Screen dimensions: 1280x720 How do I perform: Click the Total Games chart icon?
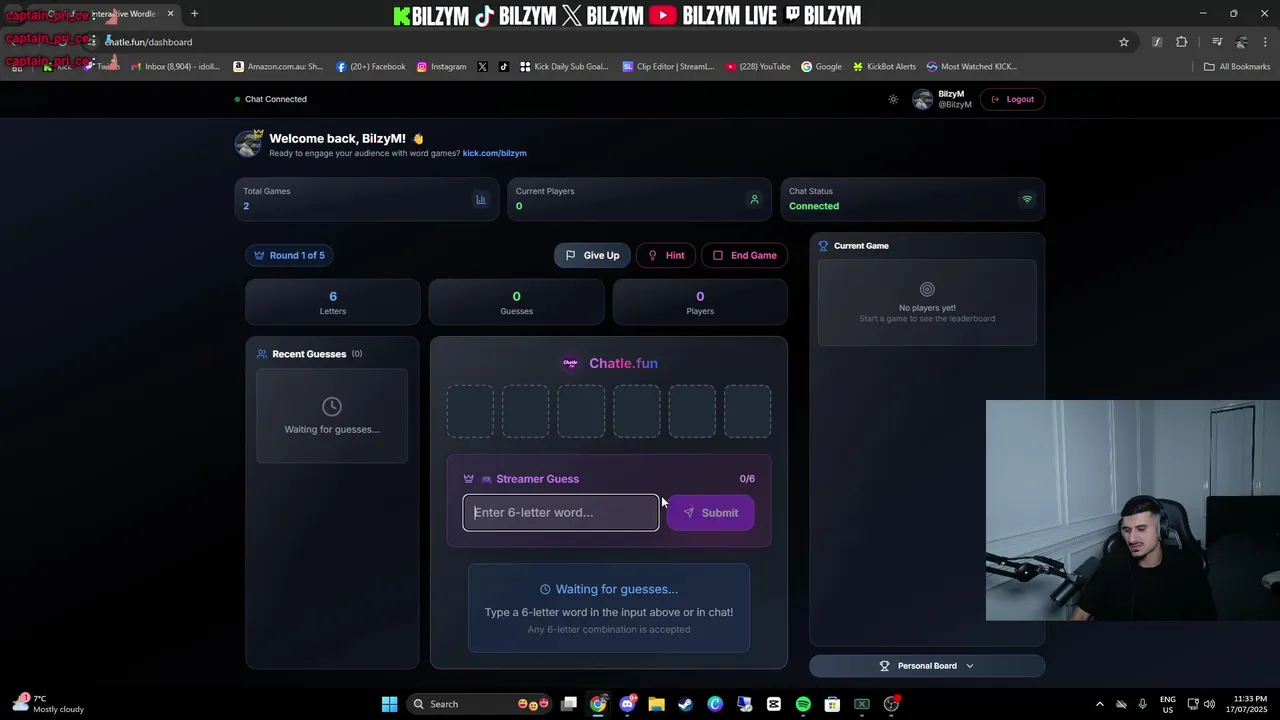(x=481, y=199)
